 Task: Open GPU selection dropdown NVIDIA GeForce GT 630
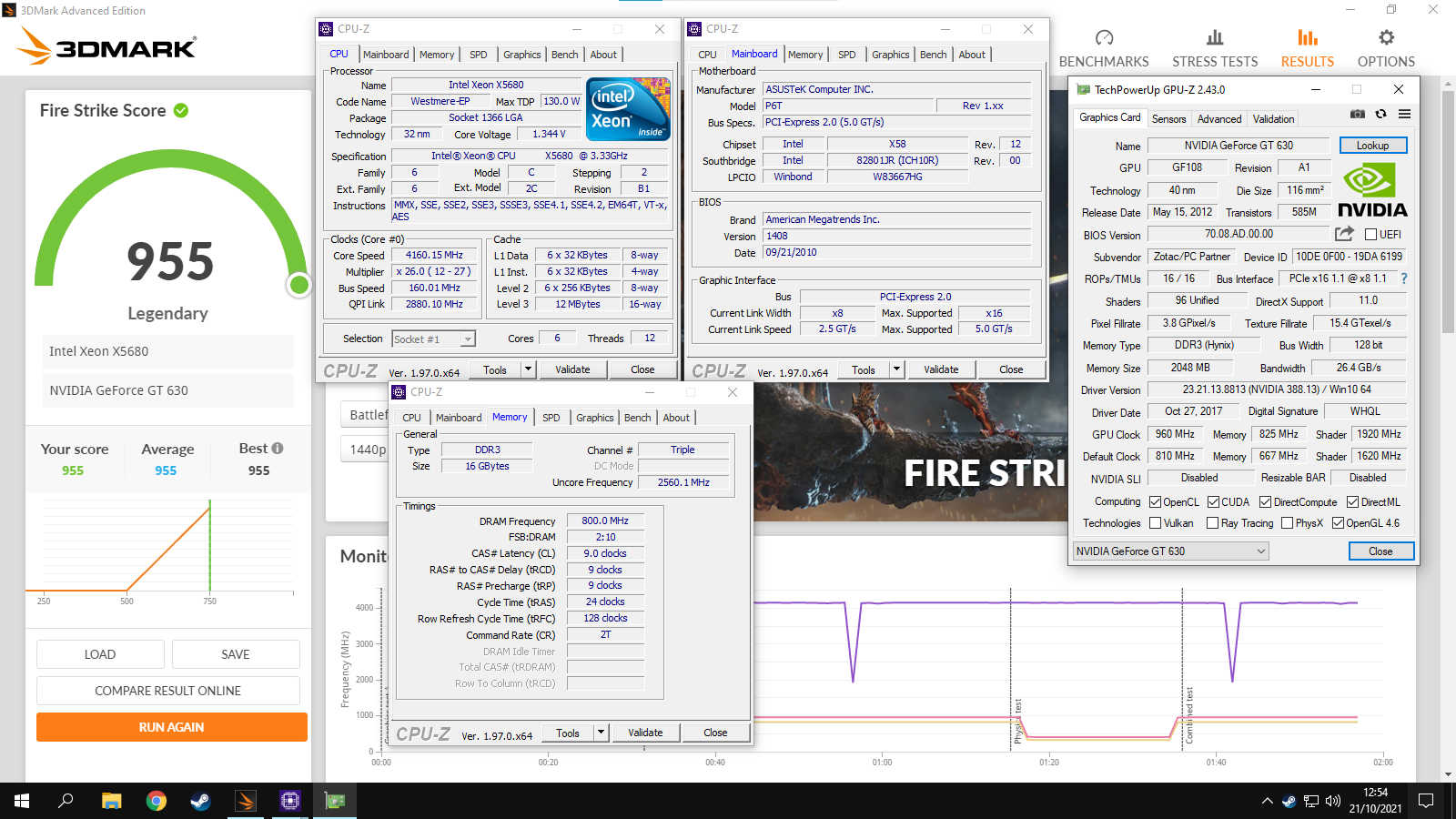pyautogui.click(x=1170, y=551)
